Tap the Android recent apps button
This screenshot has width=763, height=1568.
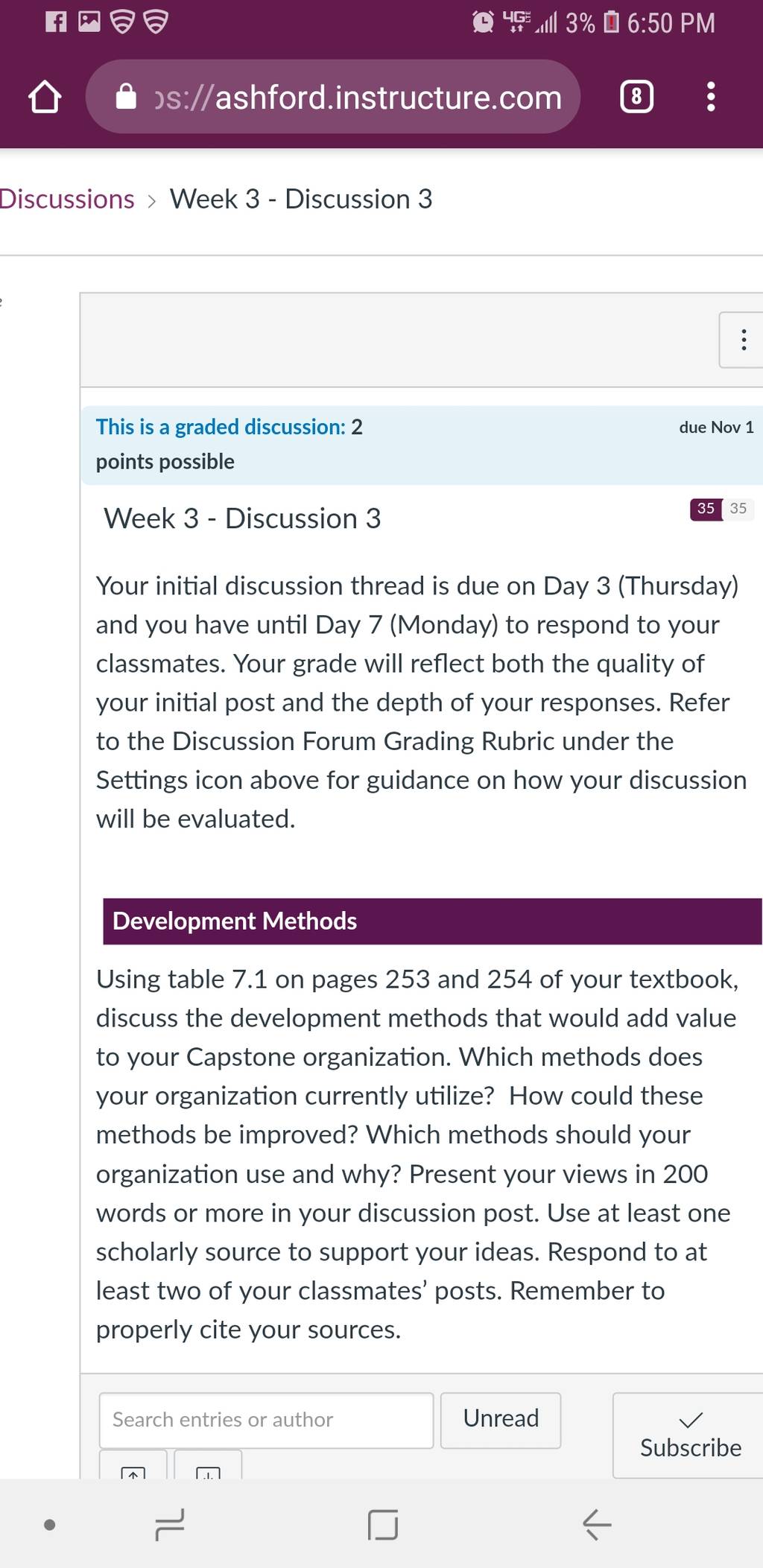pyautogui.click(x=170, y=1524)
